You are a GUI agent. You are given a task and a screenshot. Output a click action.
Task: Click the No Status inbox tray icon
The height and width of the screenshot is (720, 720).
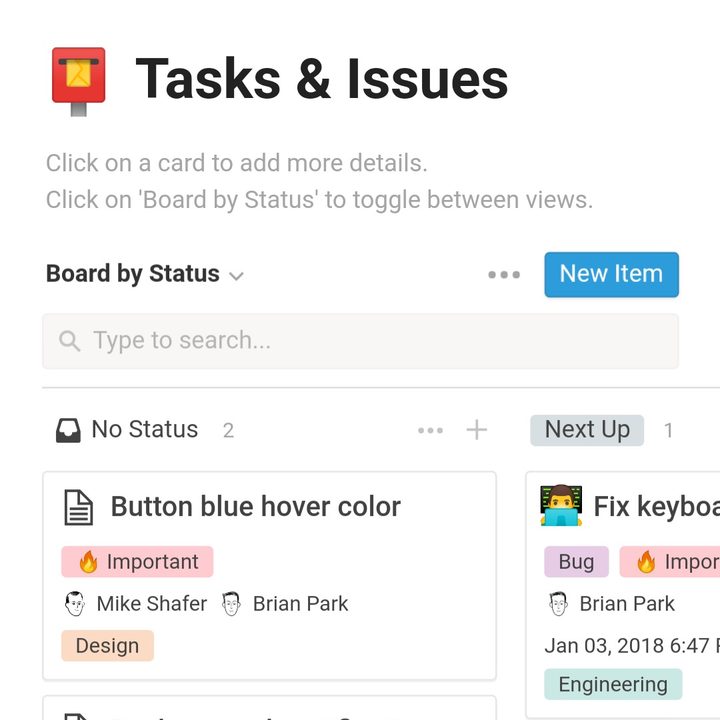(68, 430)
